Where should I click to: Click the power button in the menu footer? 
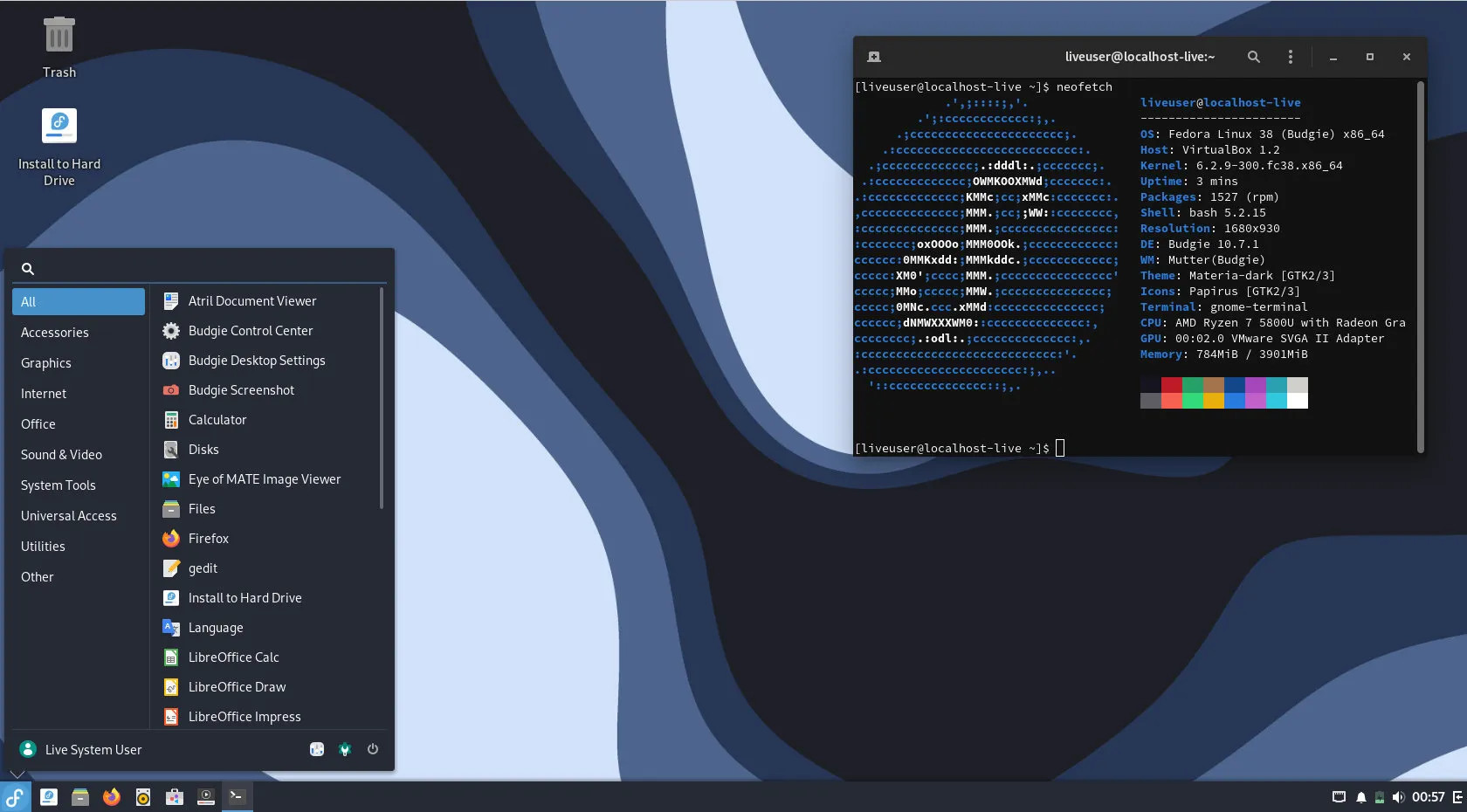(x=373, y=749)
